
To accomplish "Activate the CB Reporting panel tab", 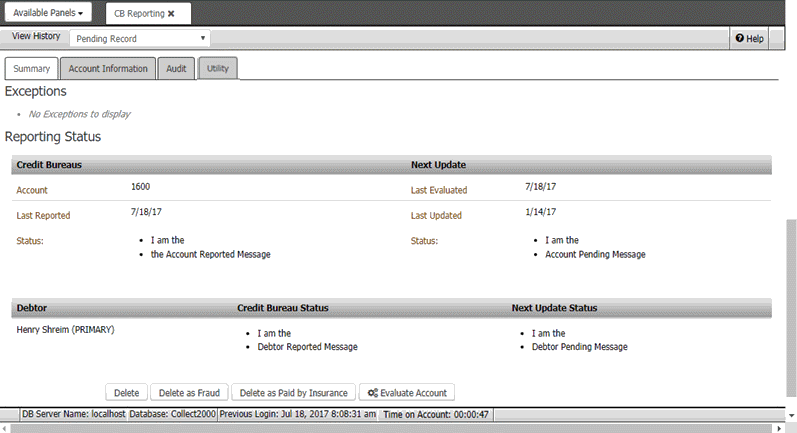I will (x=138, y=14).
